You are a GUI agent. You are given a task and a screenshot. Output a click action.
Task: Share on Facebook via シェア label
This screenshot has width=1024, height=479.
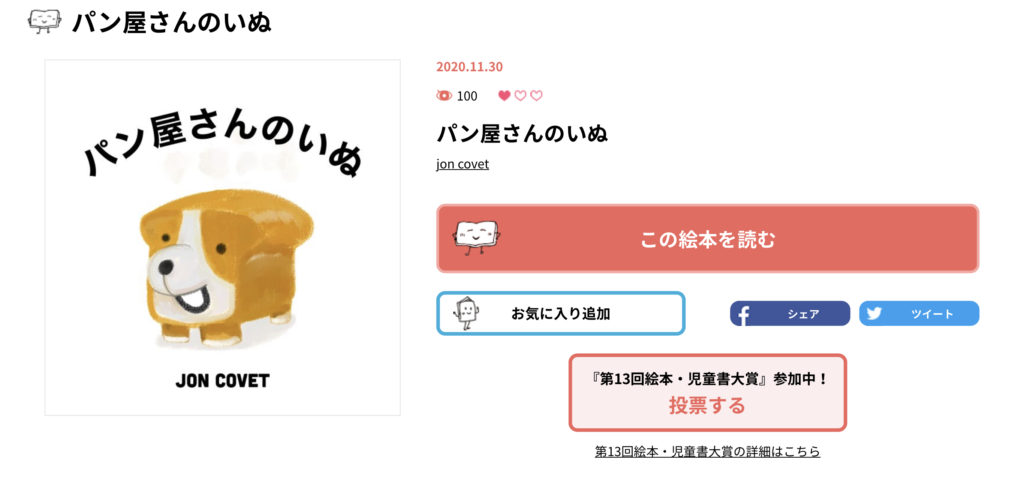pos(803,314)
